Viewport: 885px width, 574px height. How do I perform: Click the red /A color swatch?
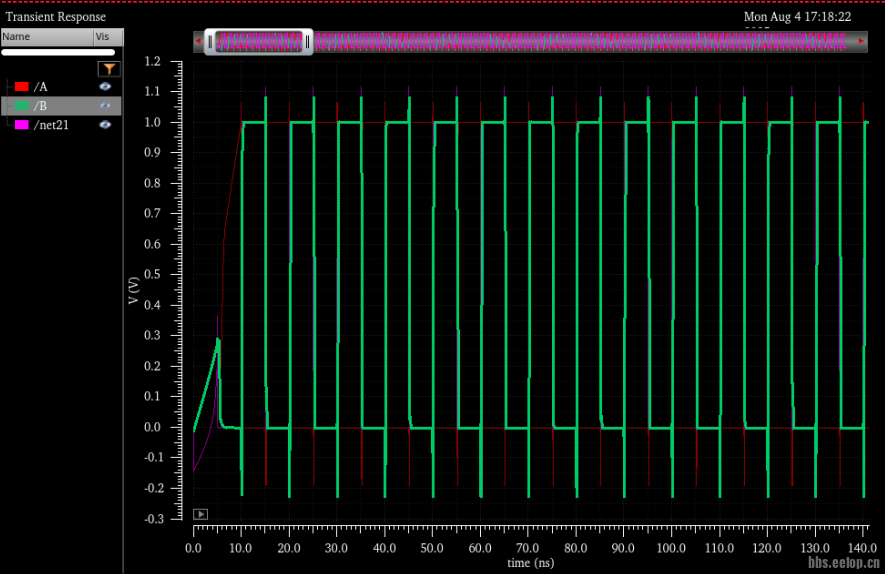(21, 86)
